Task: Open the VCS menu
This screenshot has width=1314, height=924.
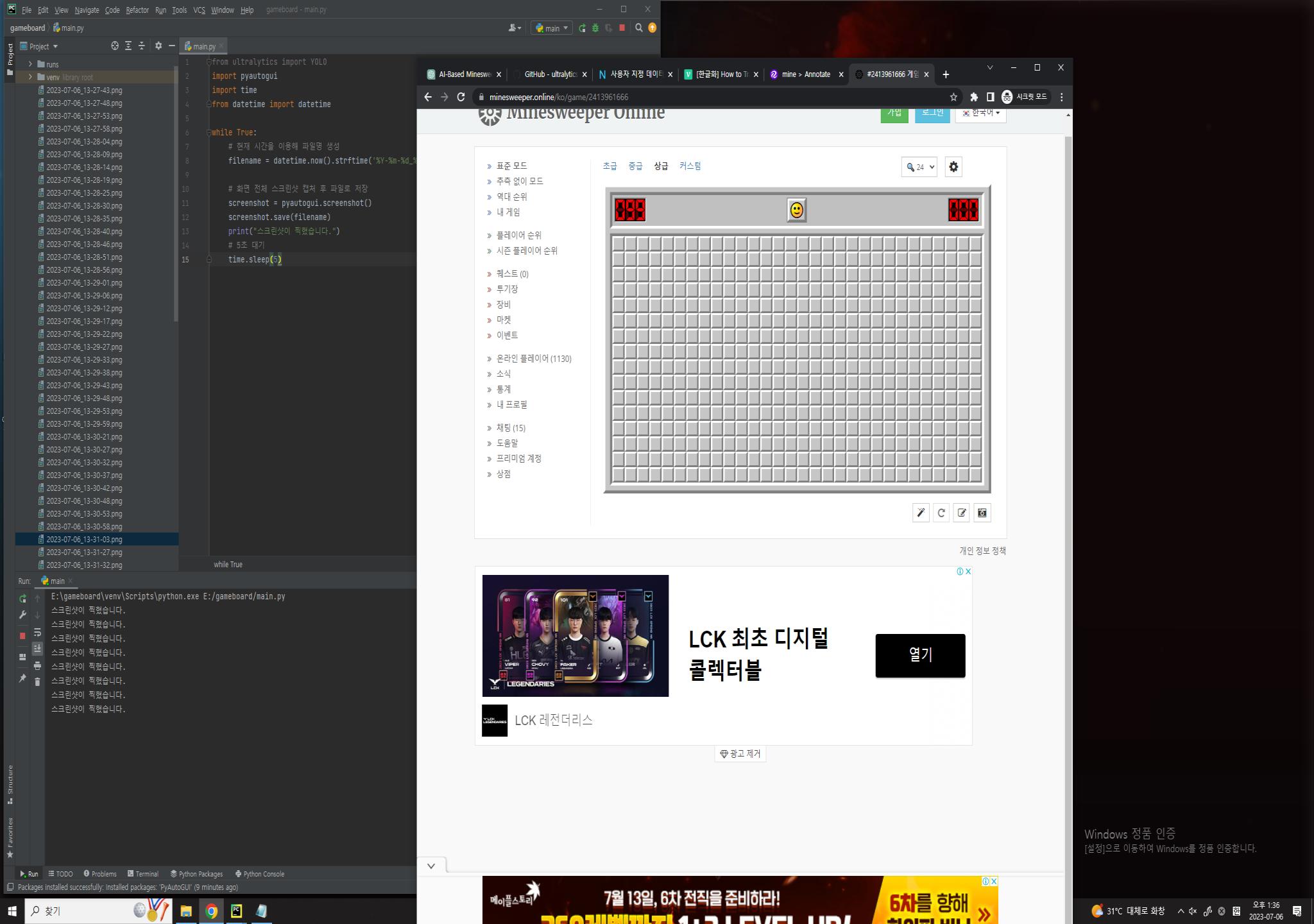Action: point(199,10)
